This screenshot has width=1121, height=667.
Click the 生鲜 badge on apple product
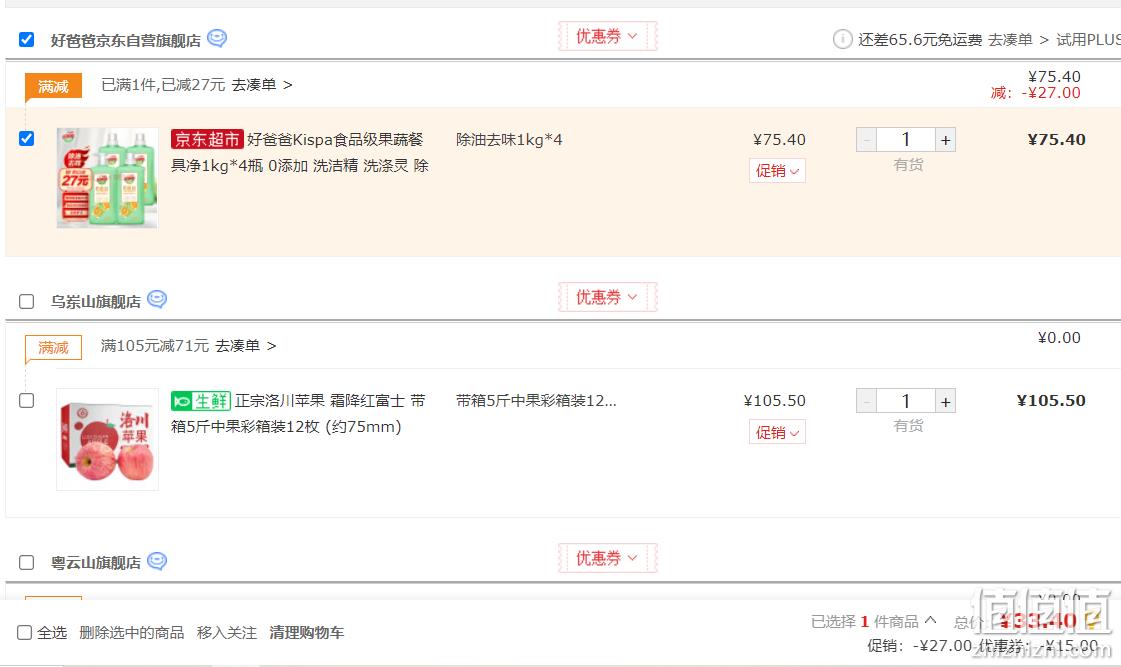[x=201, y=401]
